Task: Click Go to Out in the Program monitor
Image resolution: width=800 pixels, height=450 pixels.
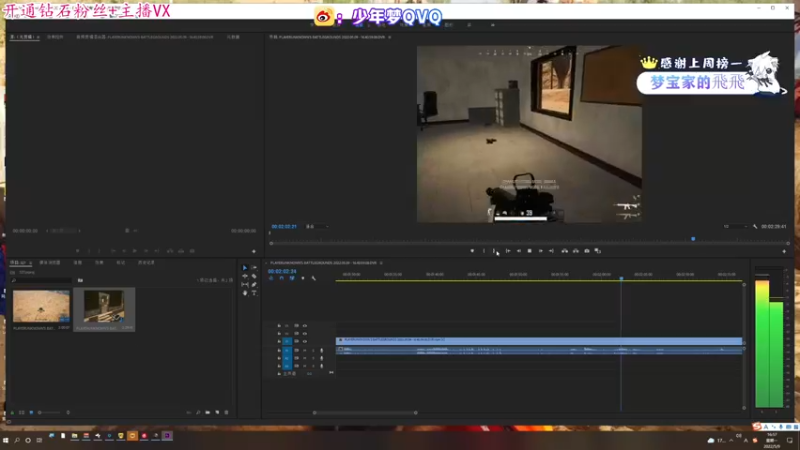Action: [x=551, y=251]
